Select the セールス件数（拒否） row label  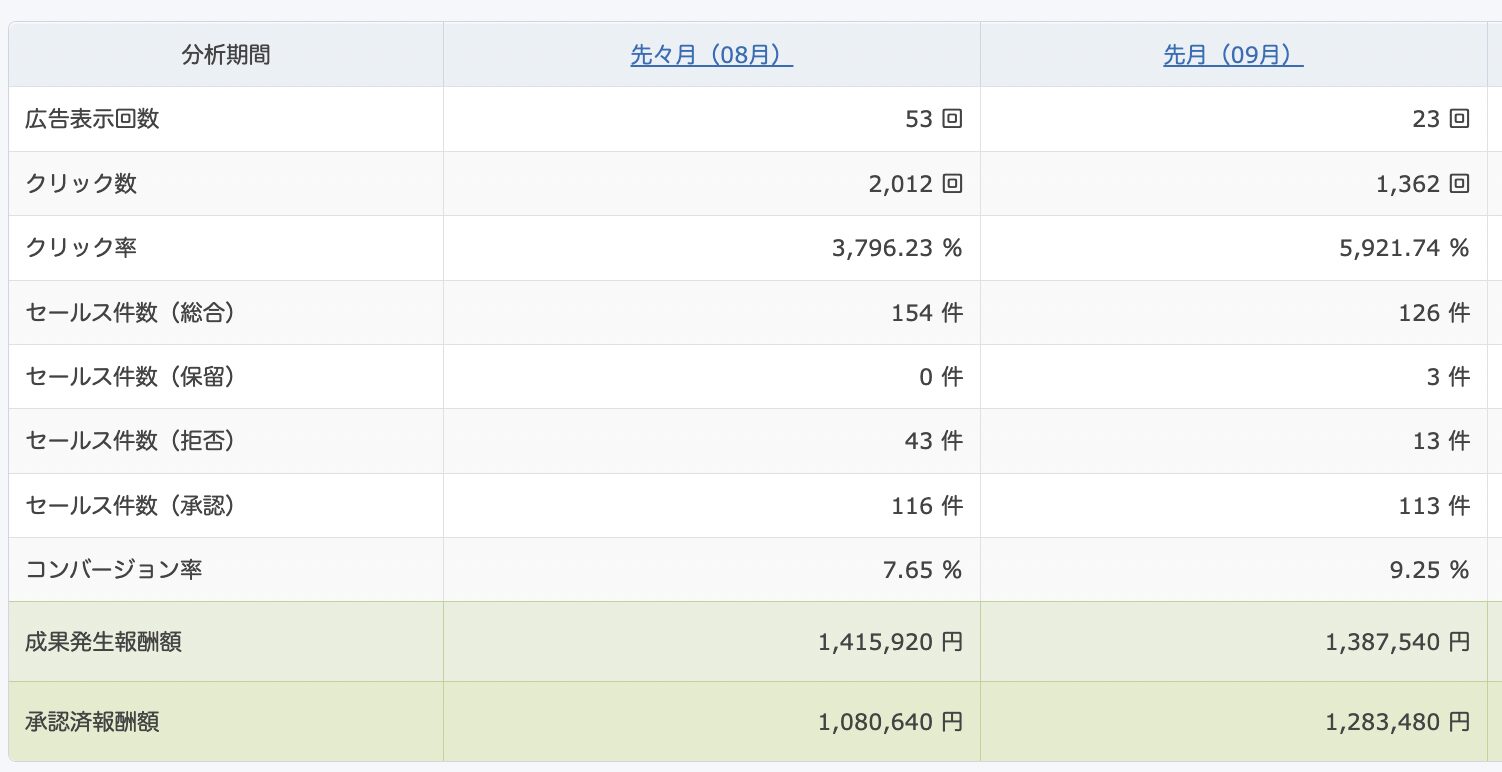tap(131, 441)
